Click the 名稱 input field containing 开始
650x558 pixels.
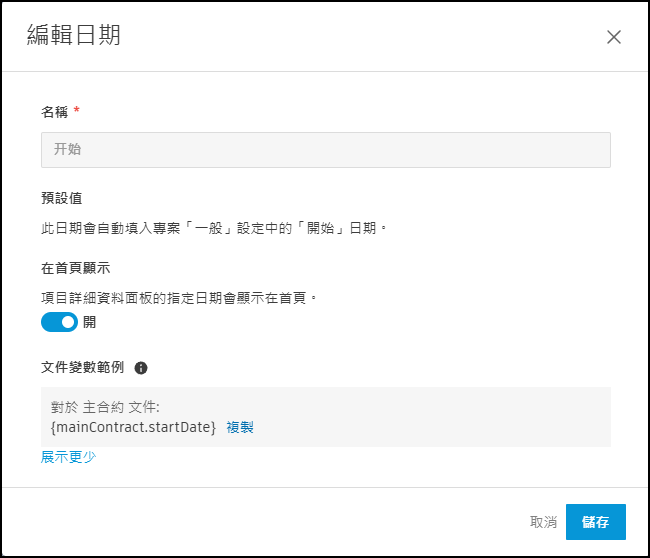325,149
